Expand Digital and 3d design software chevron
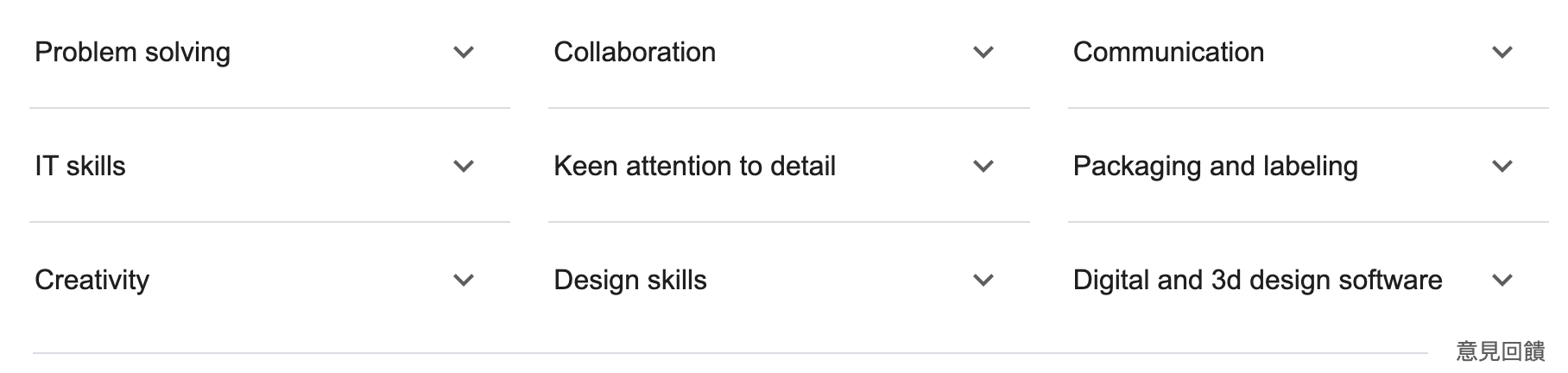 click(1502, 281)
